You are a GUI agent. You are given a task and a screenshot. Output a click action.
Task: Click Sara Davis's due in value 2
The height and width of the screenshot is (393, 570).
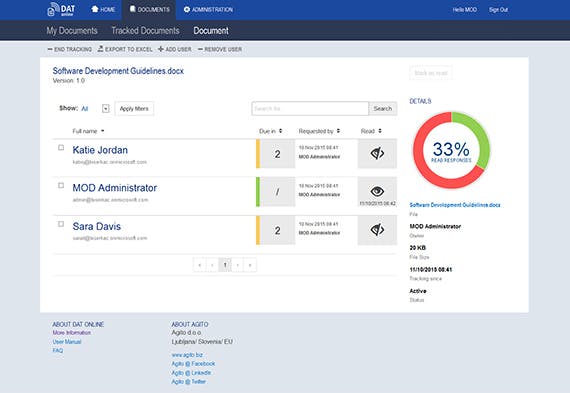click(x=278, y=230)
